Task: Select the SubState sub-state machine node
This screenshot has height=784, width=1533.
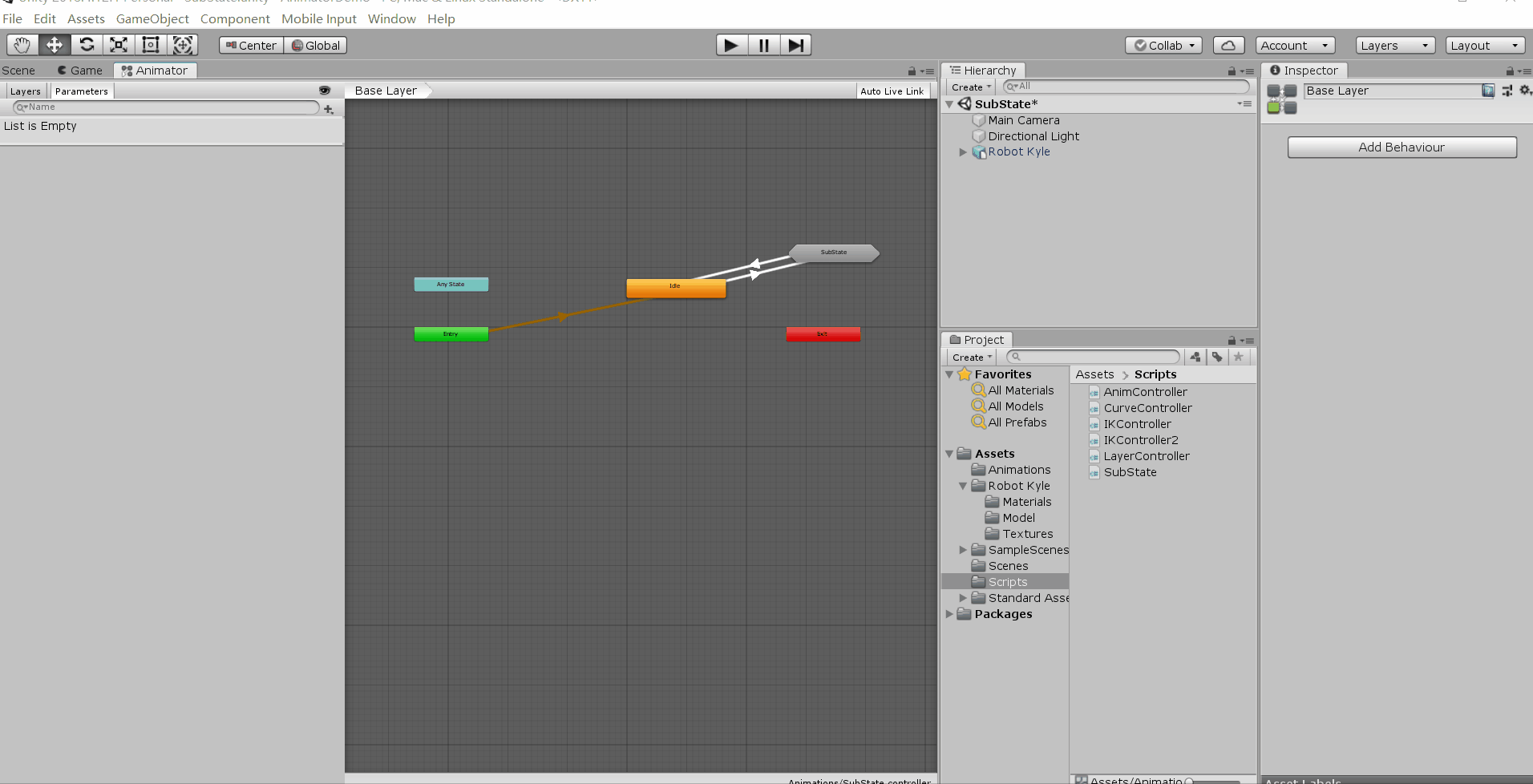Action: pyautogui.click(x=834, y=253)
